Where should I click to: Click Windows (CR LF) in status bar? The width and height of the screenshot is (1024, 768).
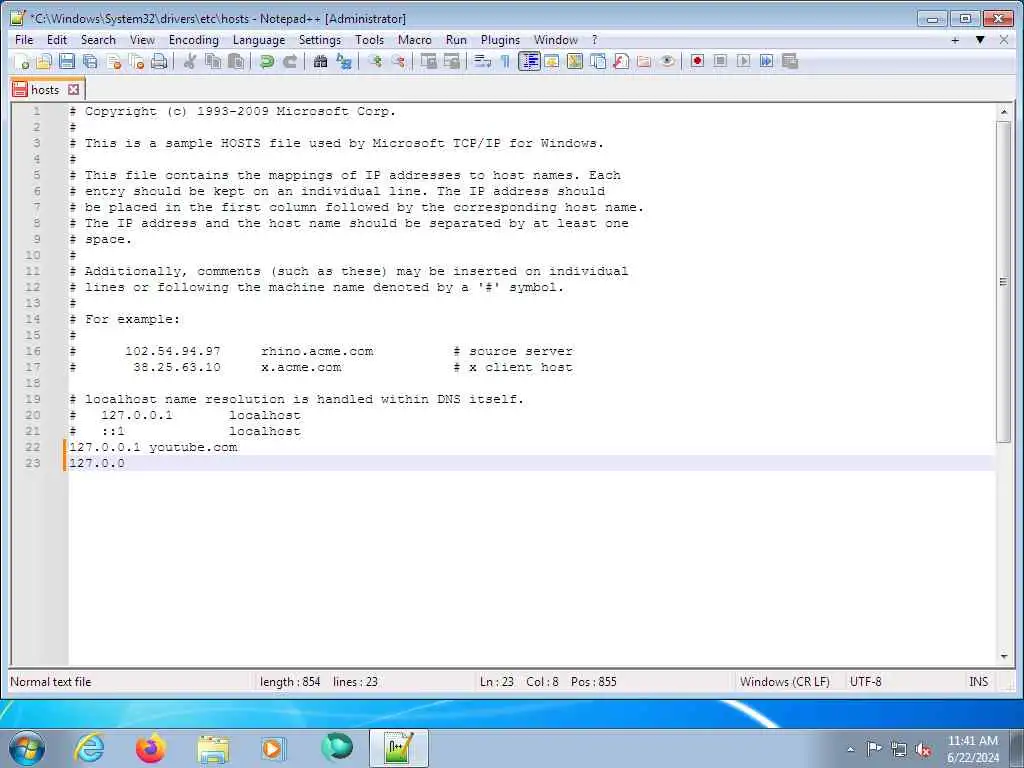click(785, 682)
